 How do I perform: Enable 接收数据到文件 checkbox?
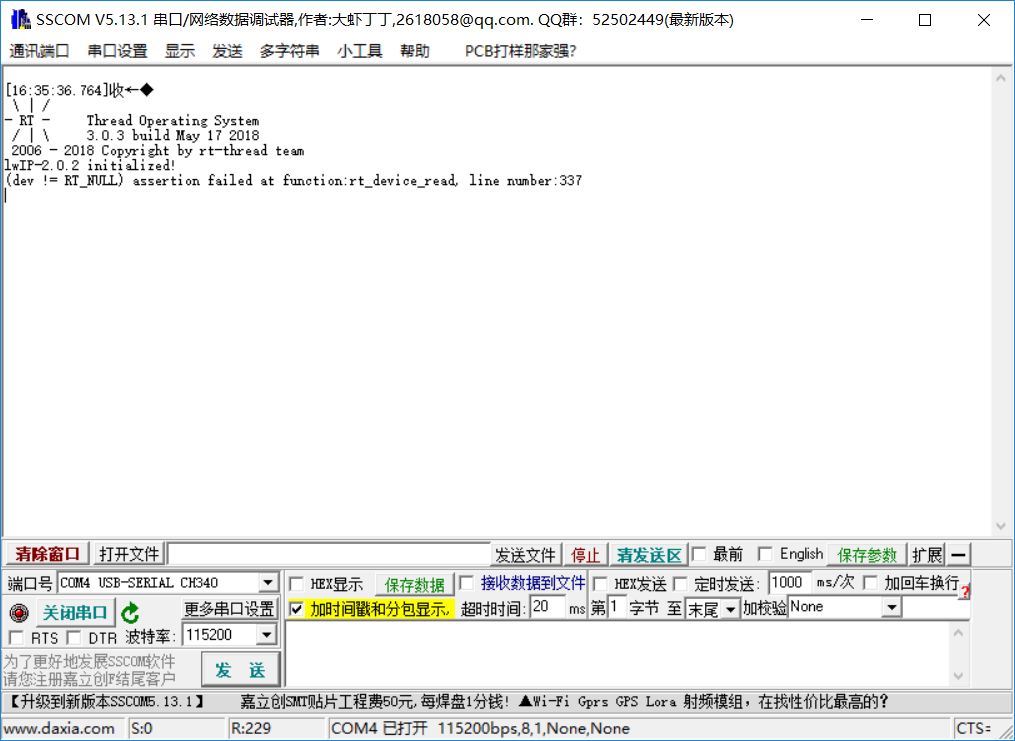pos(467,584)
